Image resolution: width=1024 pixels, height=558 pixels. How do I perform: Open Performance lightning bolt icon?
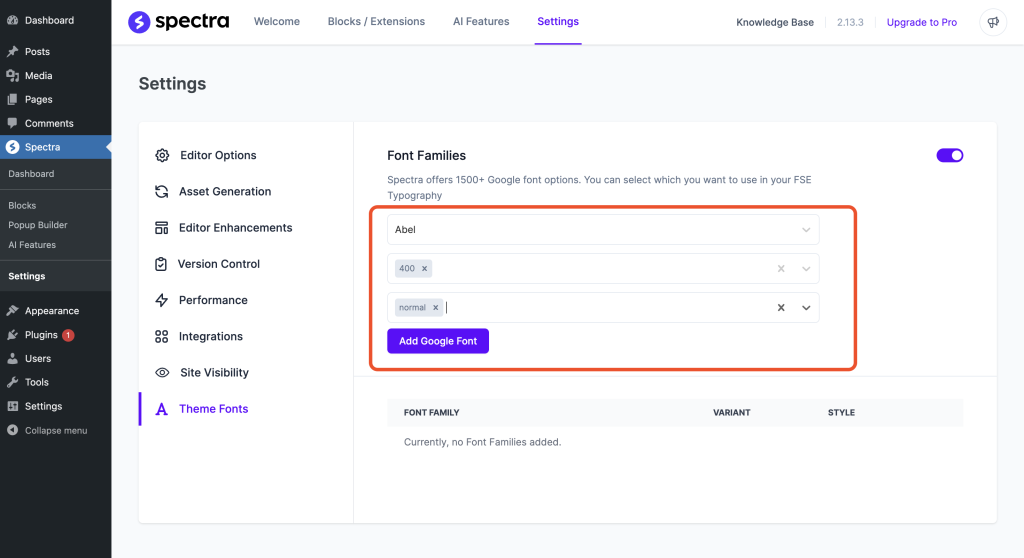[162, 300]
